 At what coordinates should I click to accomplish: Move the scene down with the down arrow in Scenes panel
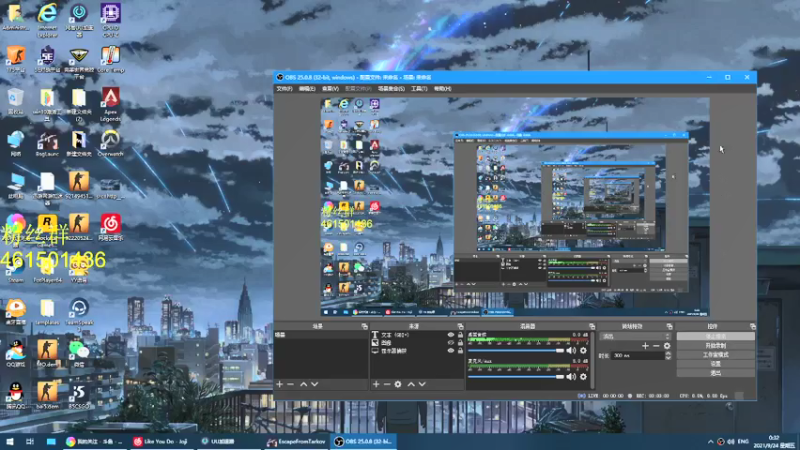[x=315, y=384]
